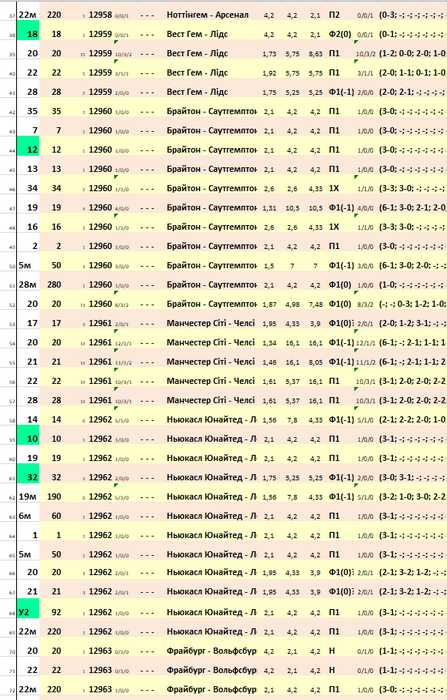447x700 pixels.
Task: Click the odds cell showing 1,92
Action: point(269,73)
